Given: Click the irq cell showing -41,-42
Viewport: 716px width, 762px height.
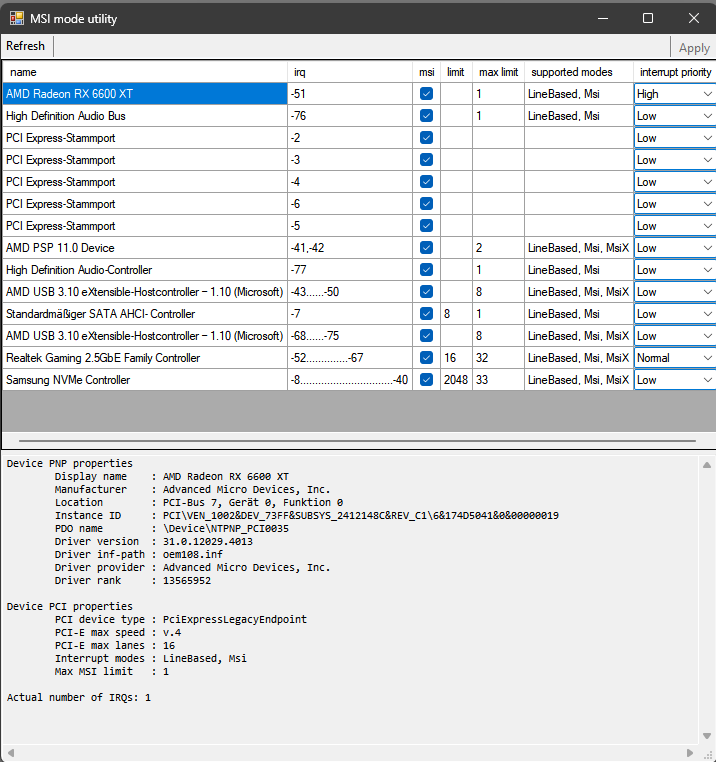Looking at the screenshot, I should click(350, 248).
